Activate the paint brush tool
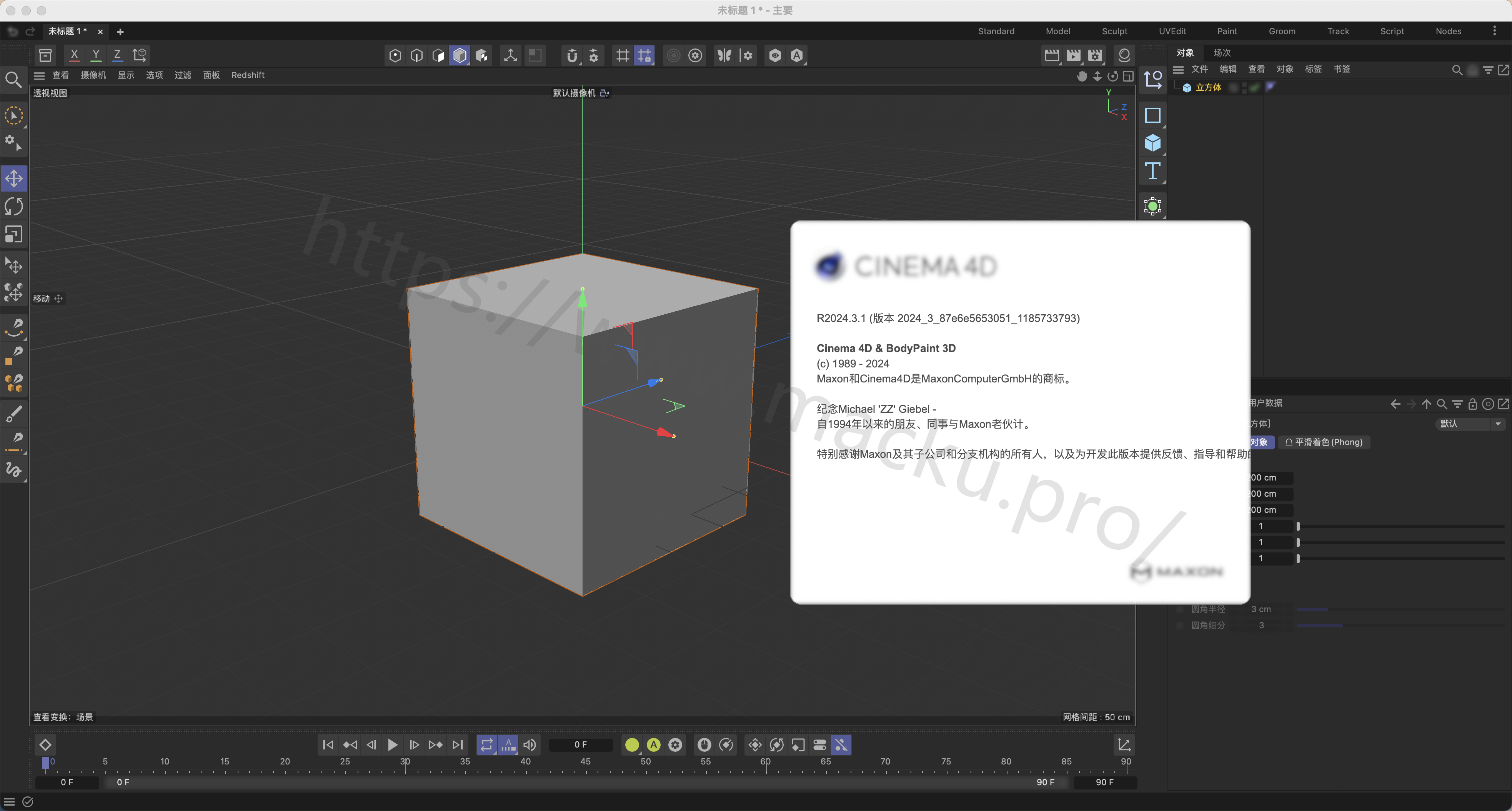 [x=14, y=414]
